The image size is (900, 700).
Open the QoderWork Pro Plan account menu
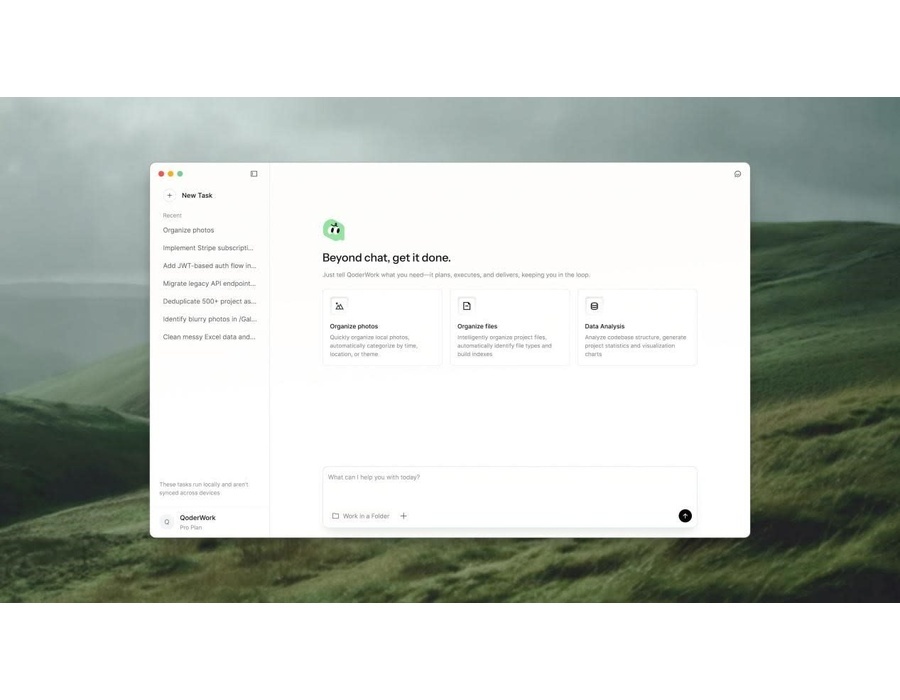tap(198, 522)
